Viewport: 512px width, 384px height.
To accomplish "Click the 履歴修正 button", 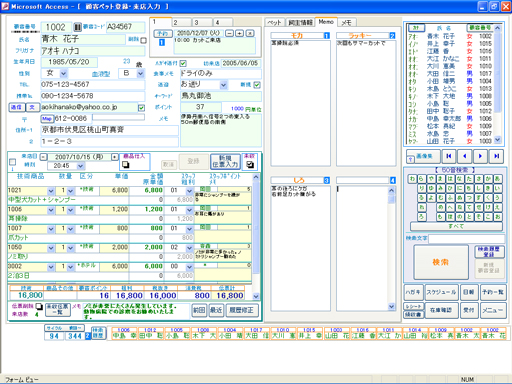I will pos(242,310).
